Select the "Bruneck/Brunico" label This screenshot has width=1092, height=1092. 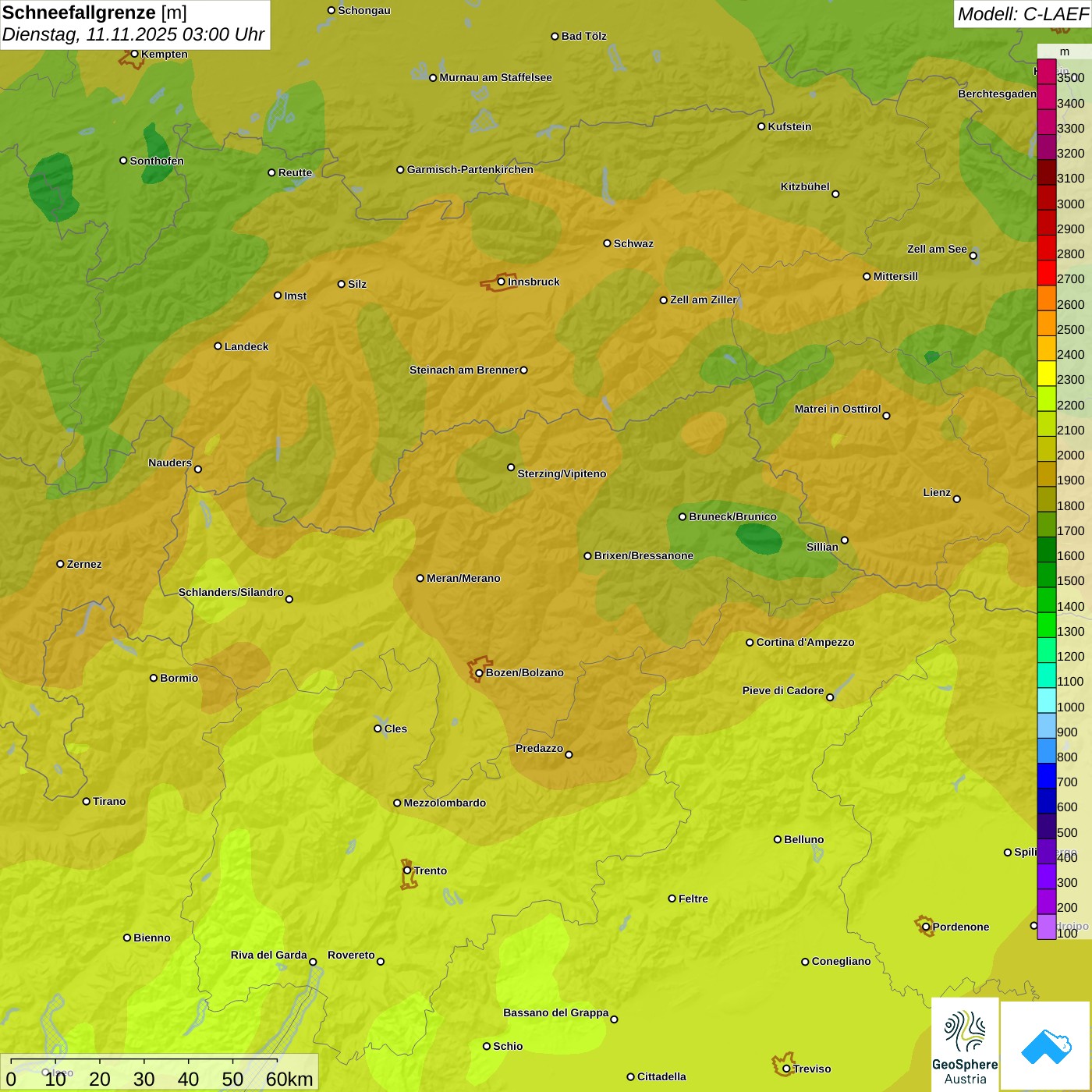tap(732, 516)
